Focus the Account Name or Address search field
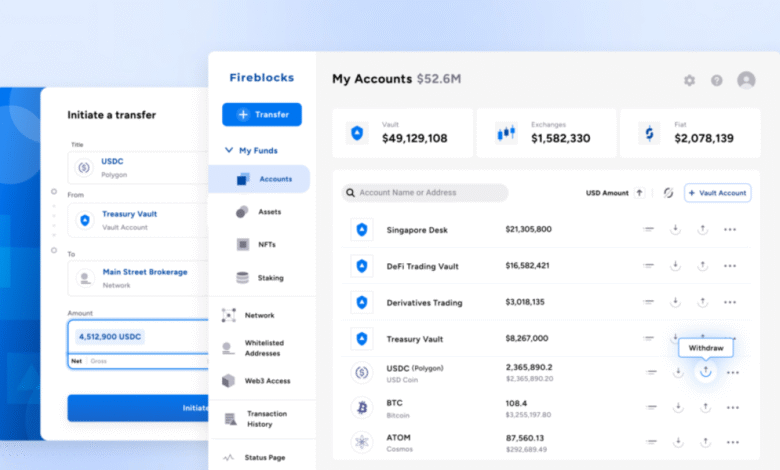The height and width of the screenshot is (470, 780). click(x=425, y=192)
